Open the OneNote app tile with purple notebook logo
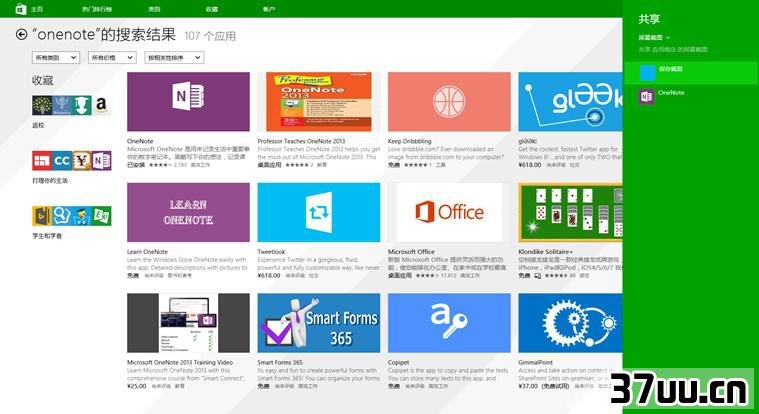Screen dimensions: 759x414 coord(188,102)
